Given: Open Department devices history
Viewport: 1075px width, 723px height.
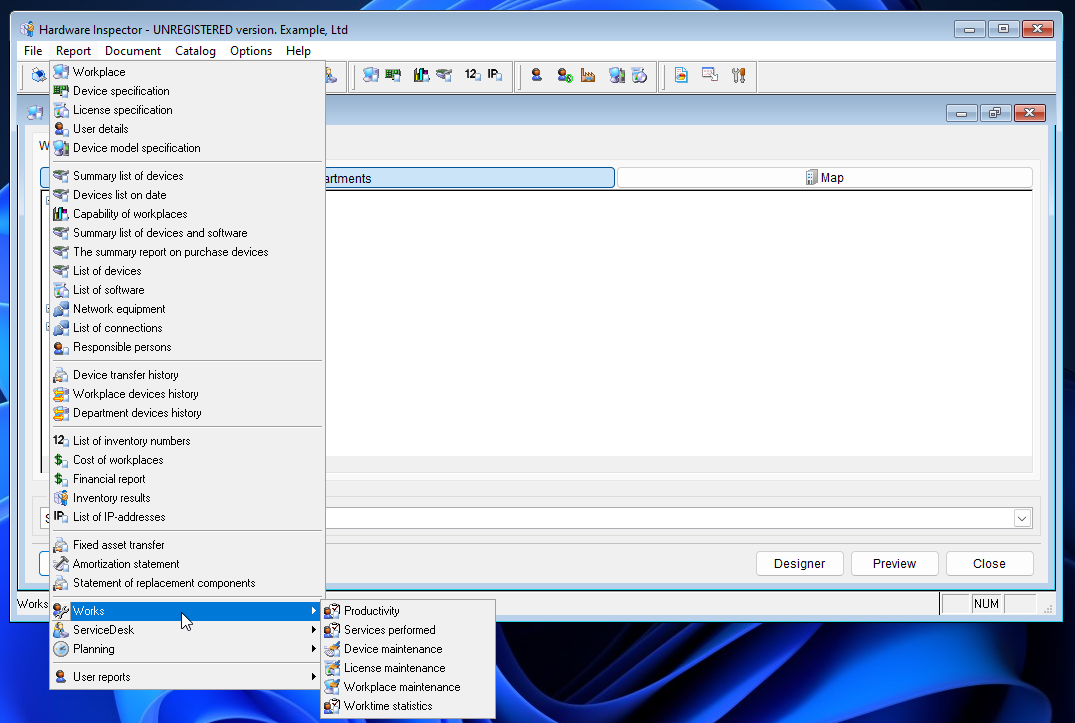Looking at the screenshot, I should point(187,413).
